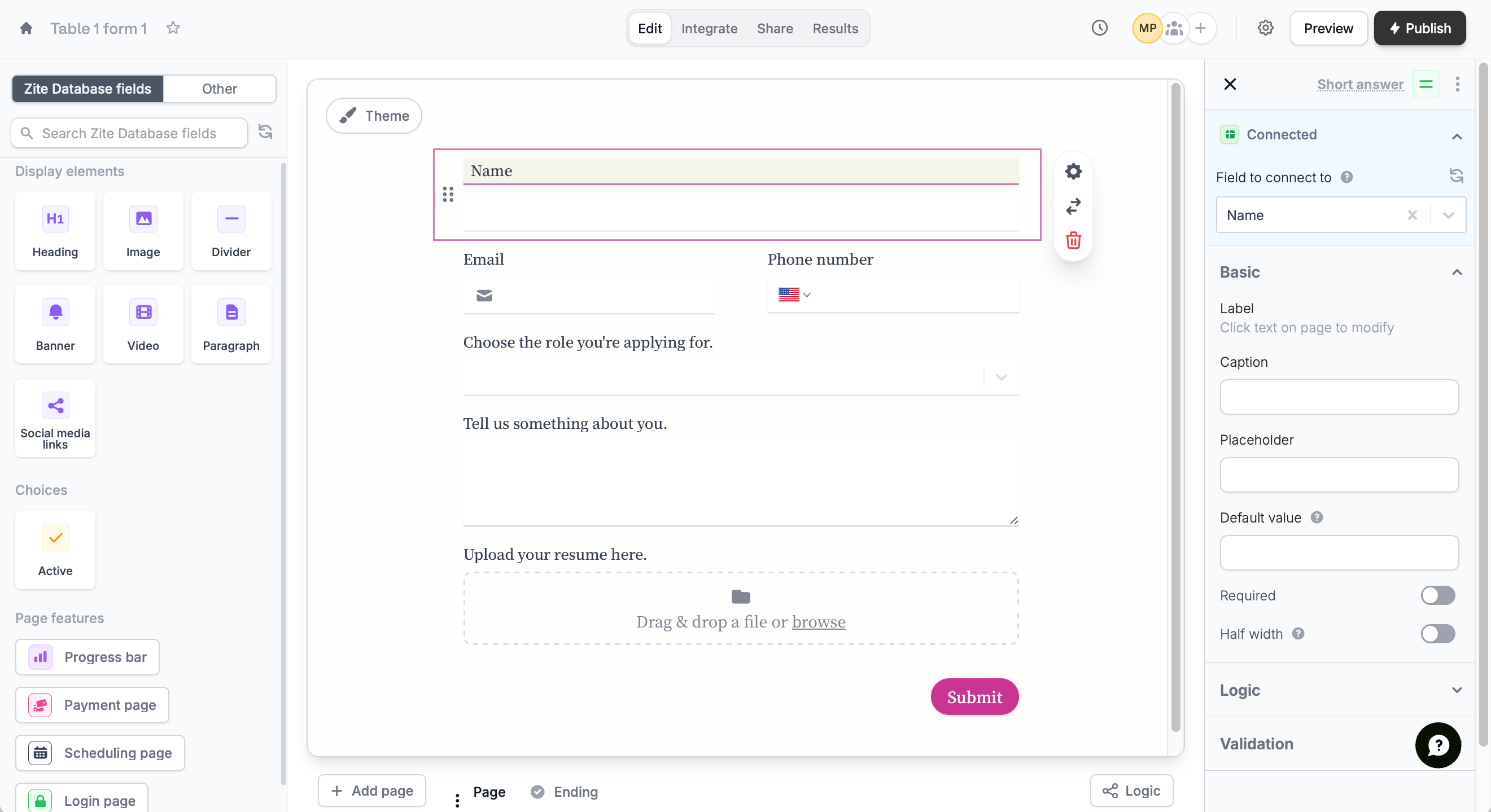Open version history clock icon
Screen dimensions: 1491x812
[x=1099, y=28]
